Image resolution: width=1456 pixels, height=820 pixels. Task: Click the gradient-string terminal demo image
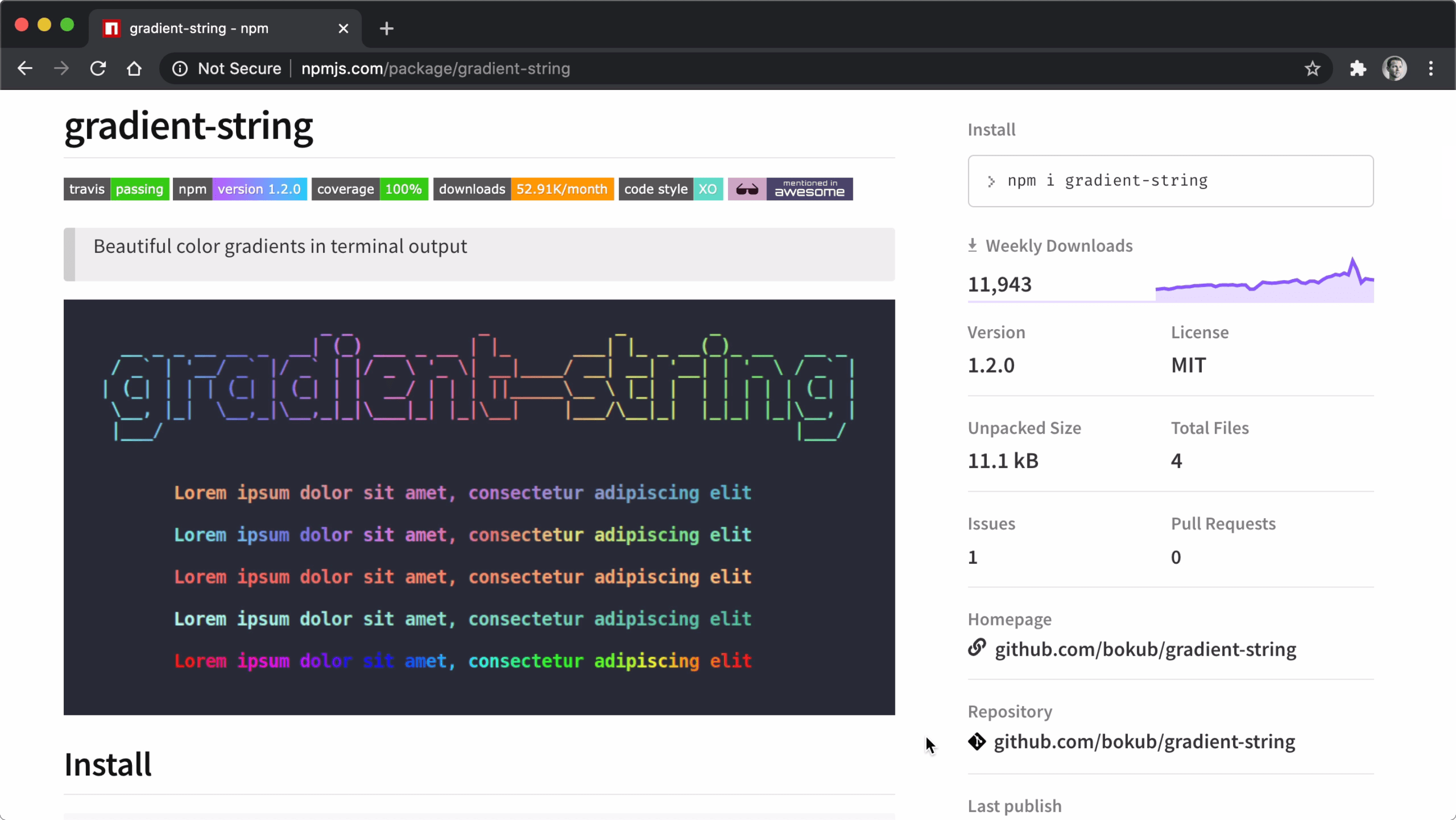pyautogui.click(x=479, y=507)
